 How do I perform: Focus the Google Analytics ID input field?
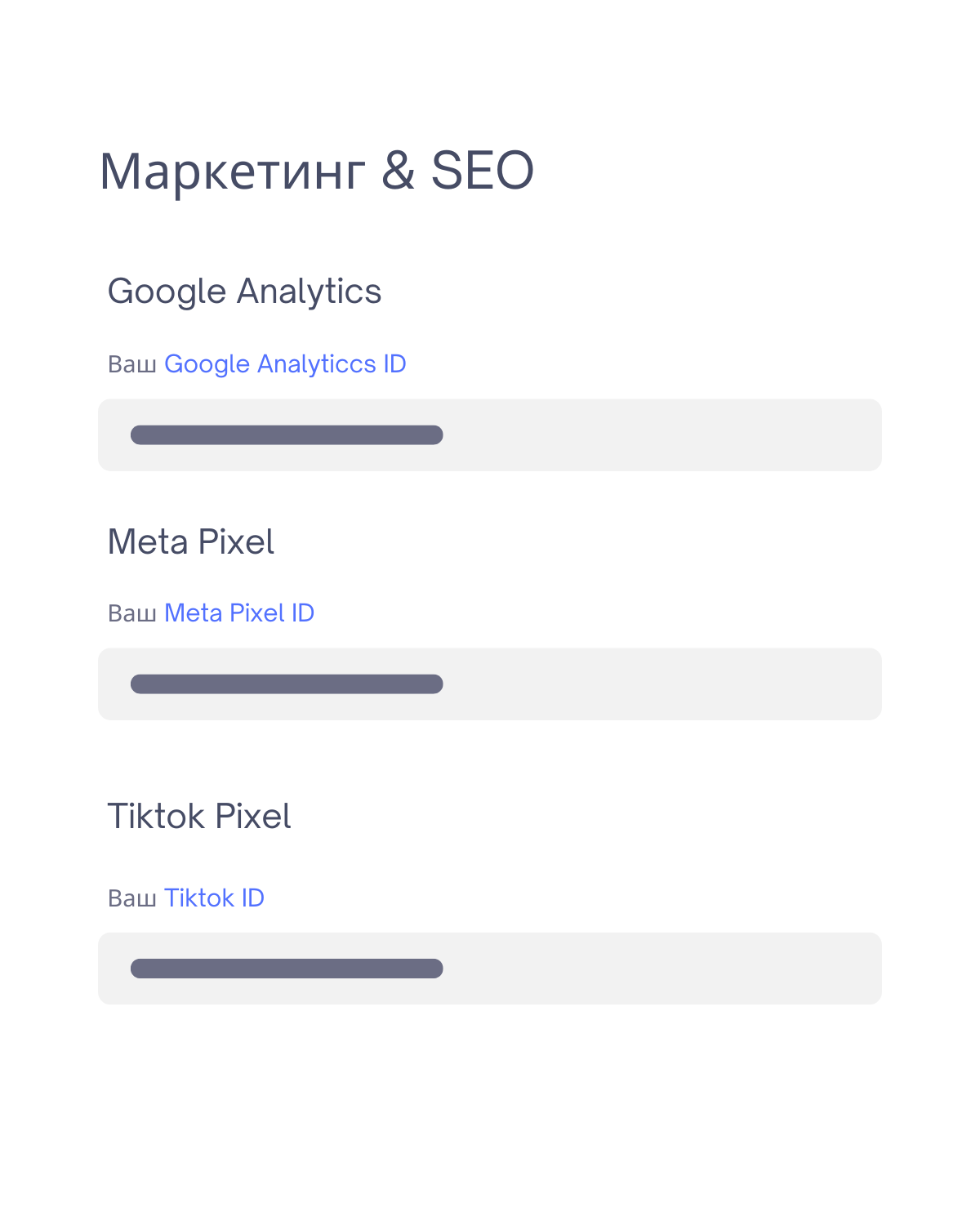(x=490, y=435)
